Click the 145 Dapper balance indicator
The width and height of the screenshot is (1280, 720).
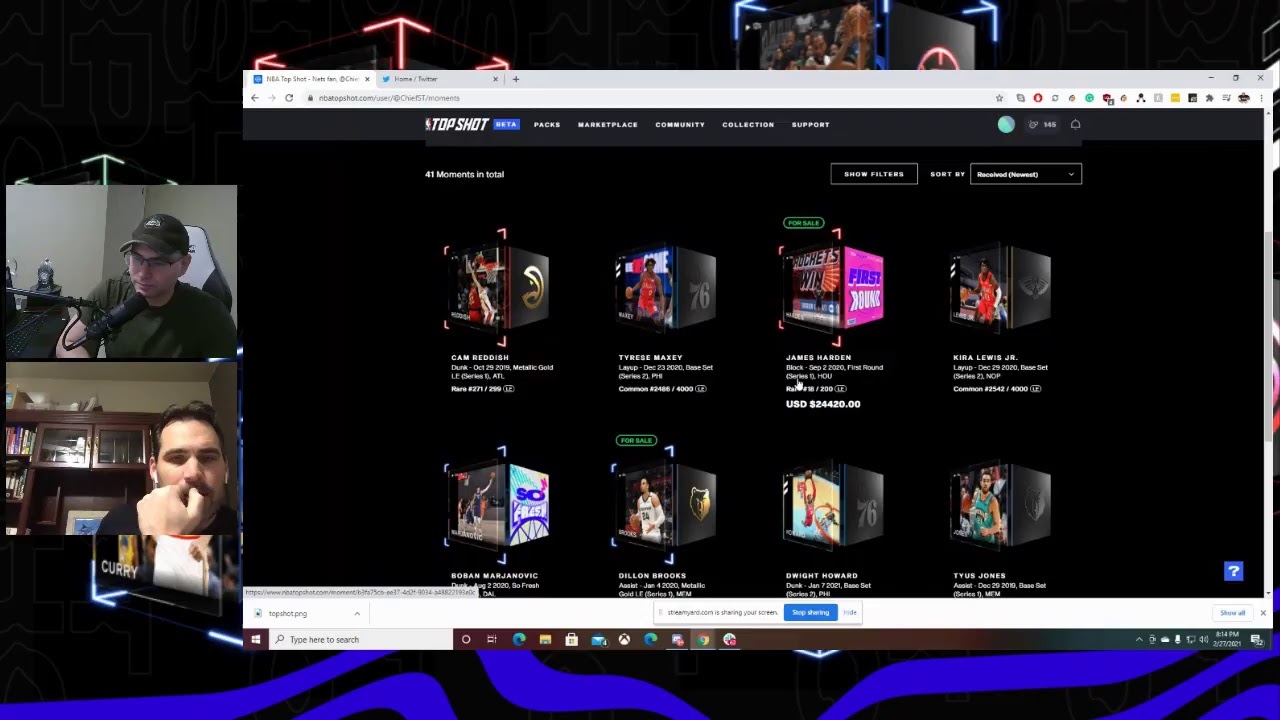pyautogui.click(x=1042, y=124)
